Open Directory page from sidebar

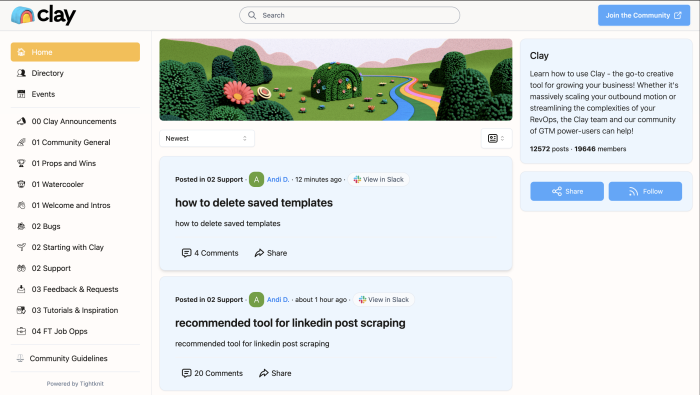[75, 73]
